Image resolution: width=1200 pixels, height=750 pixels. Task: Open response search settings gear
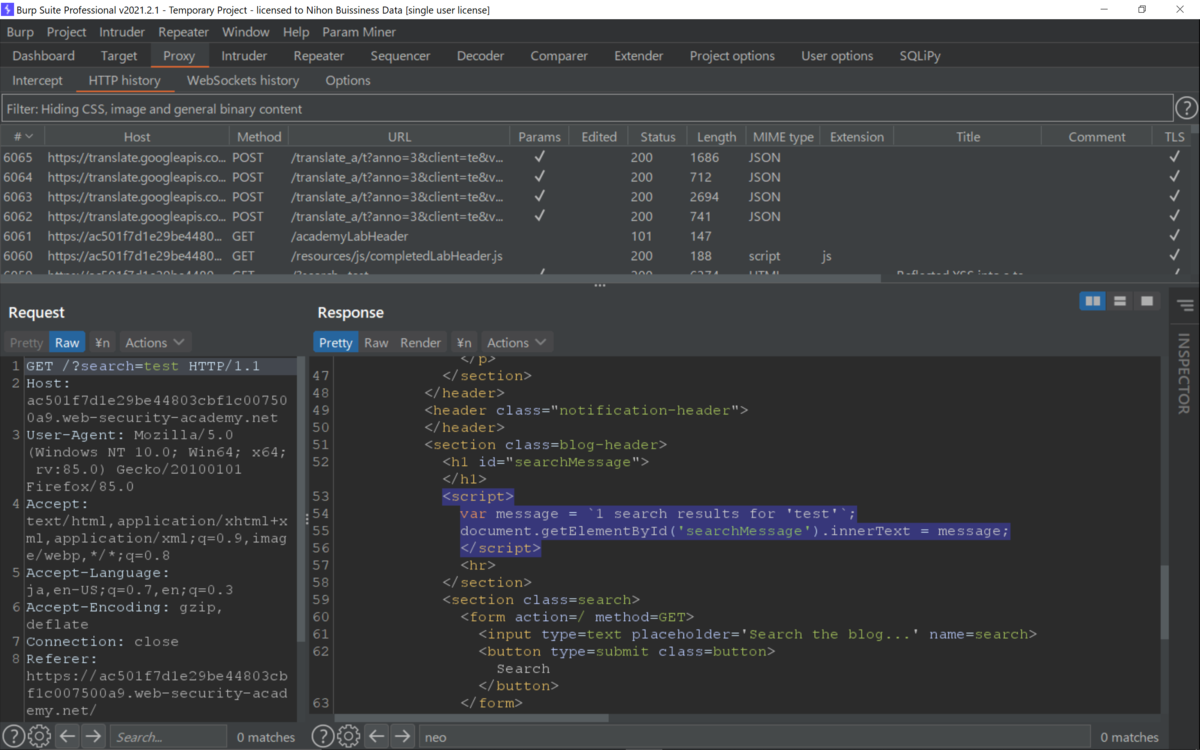pos(348,737)
